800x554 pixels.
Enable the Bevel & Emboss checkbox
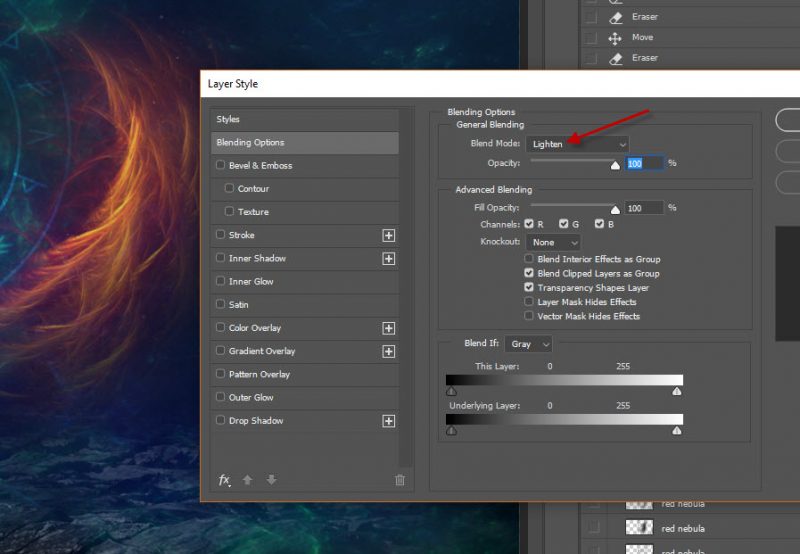221,166
